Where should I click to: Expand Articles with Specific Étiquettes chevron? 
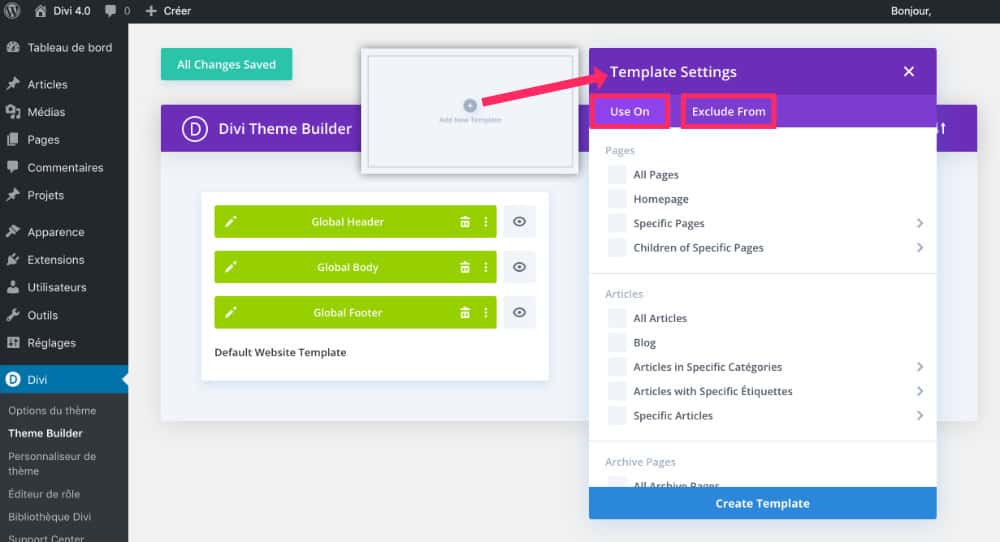point(920,391)
